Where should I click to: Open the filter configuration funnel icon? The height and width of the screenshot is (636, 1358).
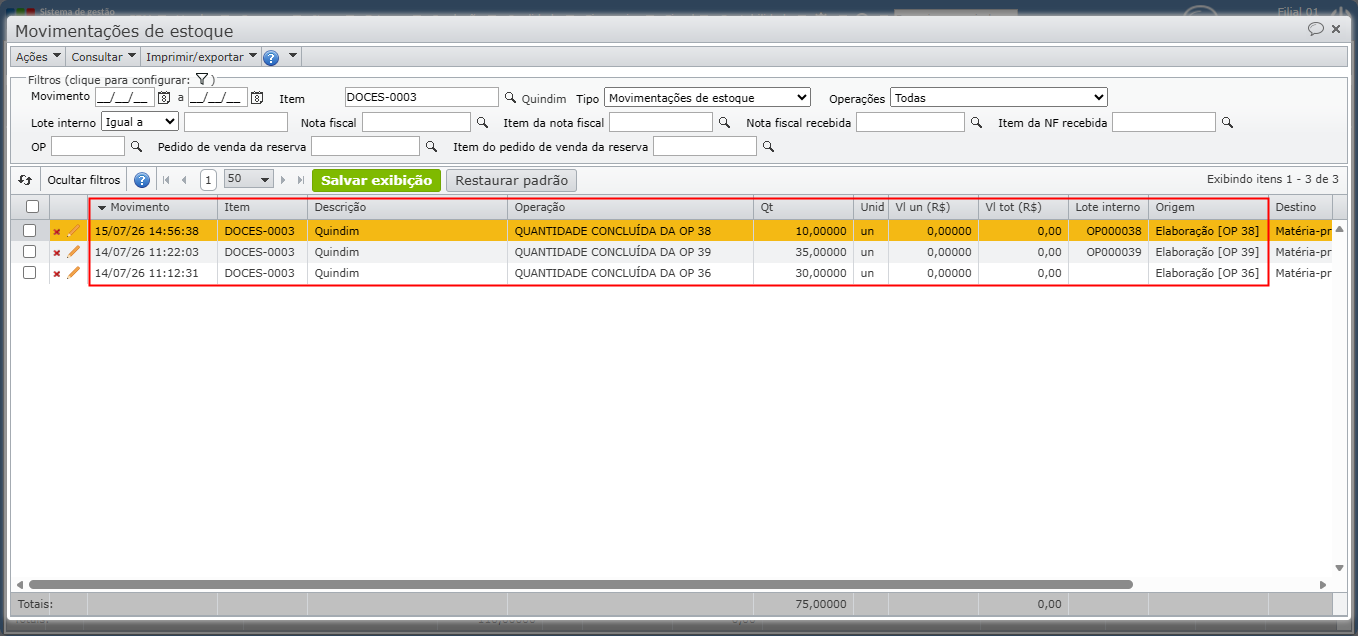[201, 79]
